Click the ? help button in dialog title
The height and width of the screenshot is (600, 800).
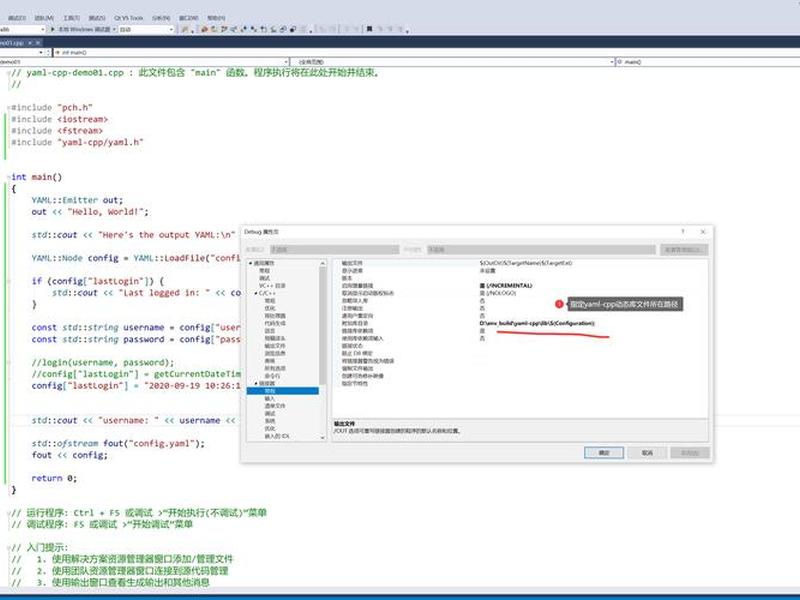[x=683, y=232]
